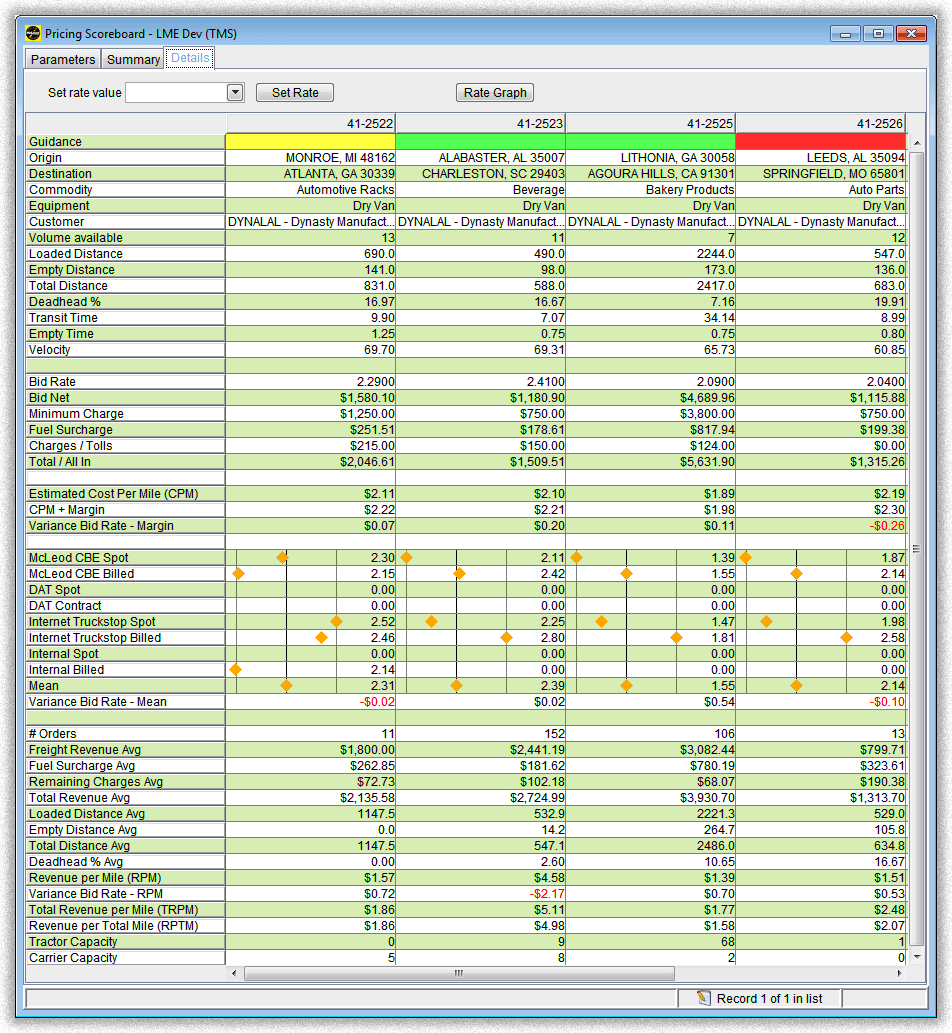Click the record edit notepad icon in status bar
The image size is (952, 1033).
[x=703, y=998]
